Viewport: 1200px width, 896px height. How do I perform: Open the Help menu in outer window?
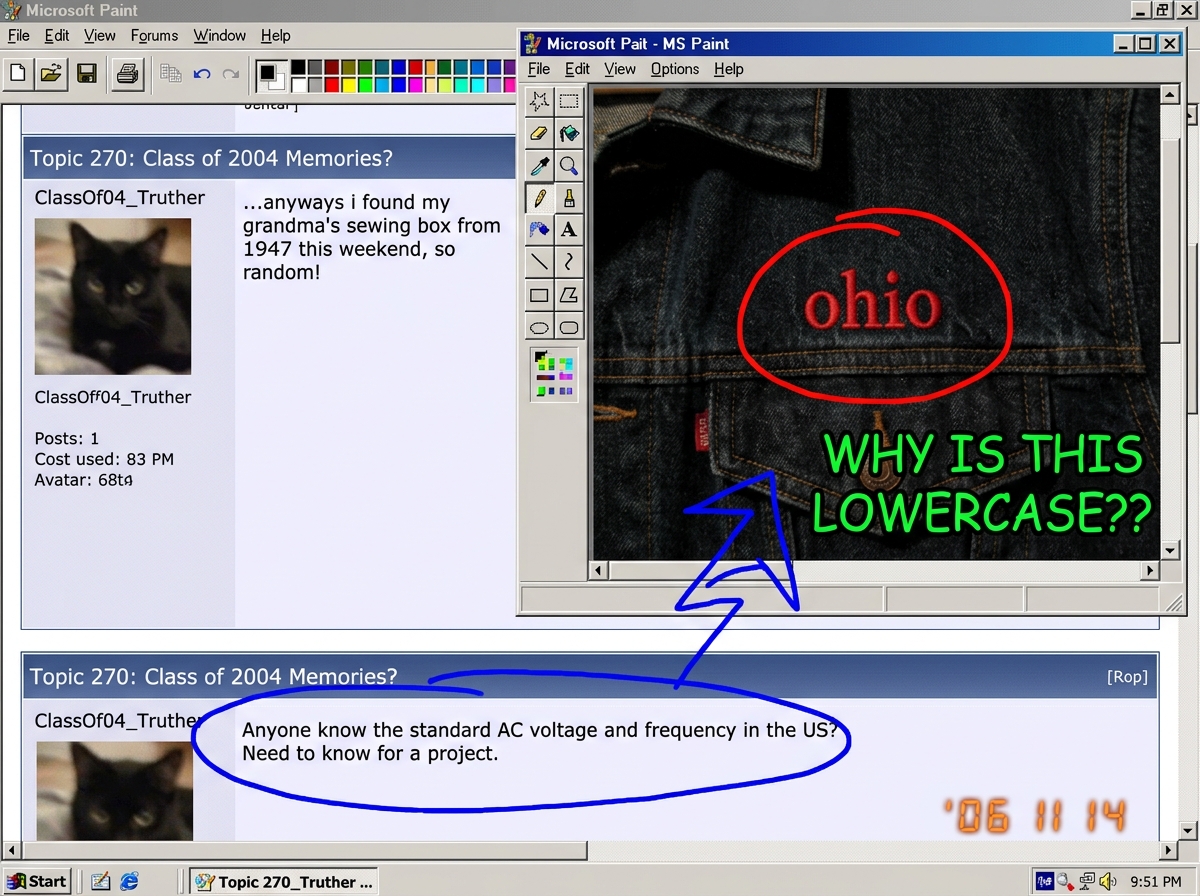(275, 35)
